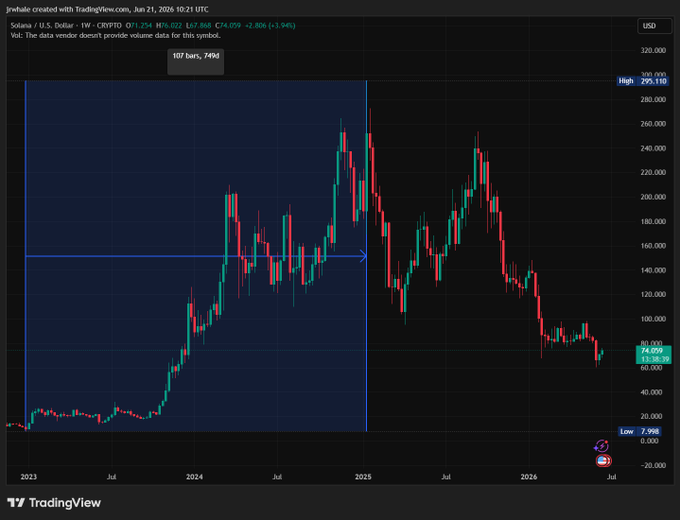Click the +2.806 (+3.94%) change value
Screen dimensions: 680x520
point(270,26)
